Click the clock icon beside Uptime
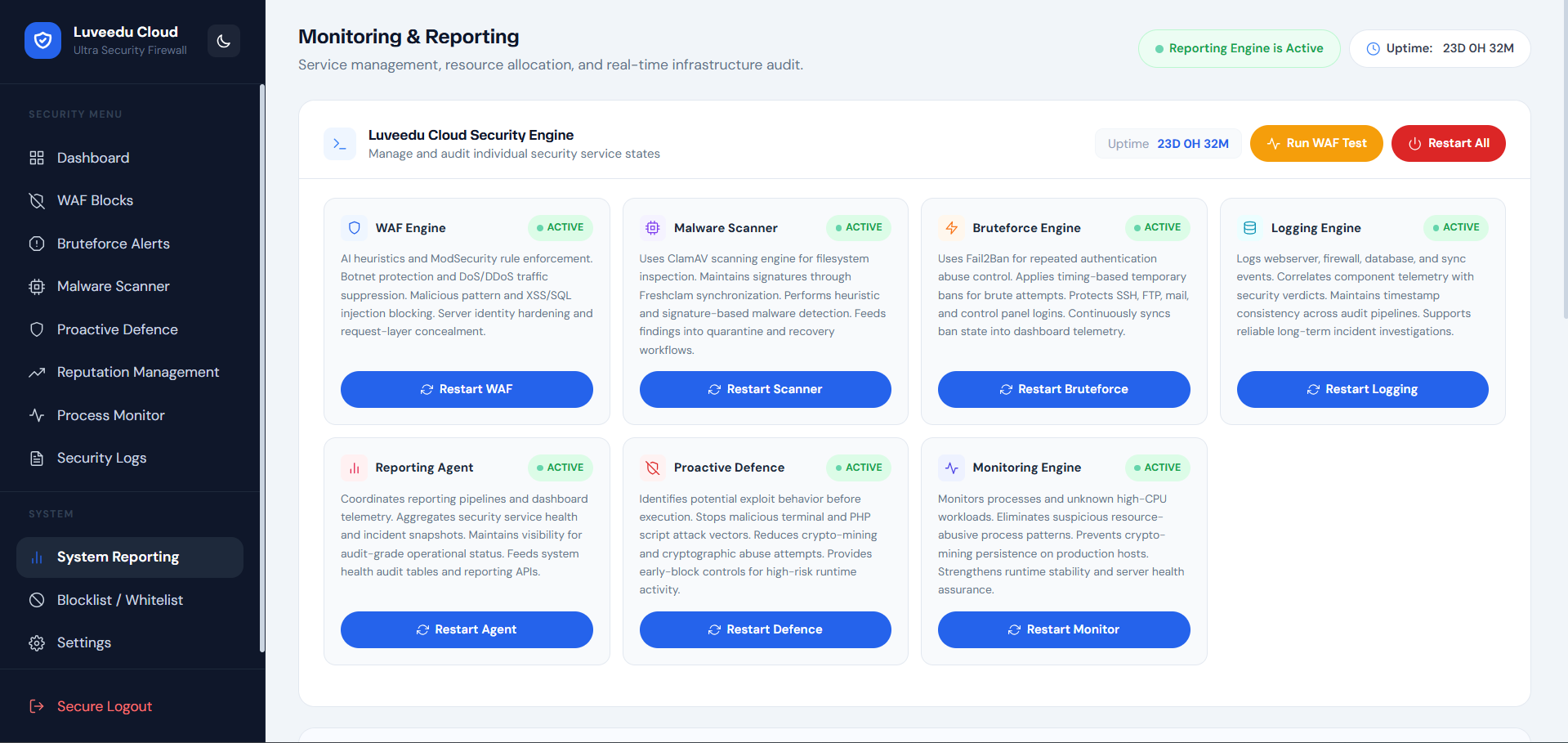Screen dimensions: 1568x743 click(x=1374, y=49)
